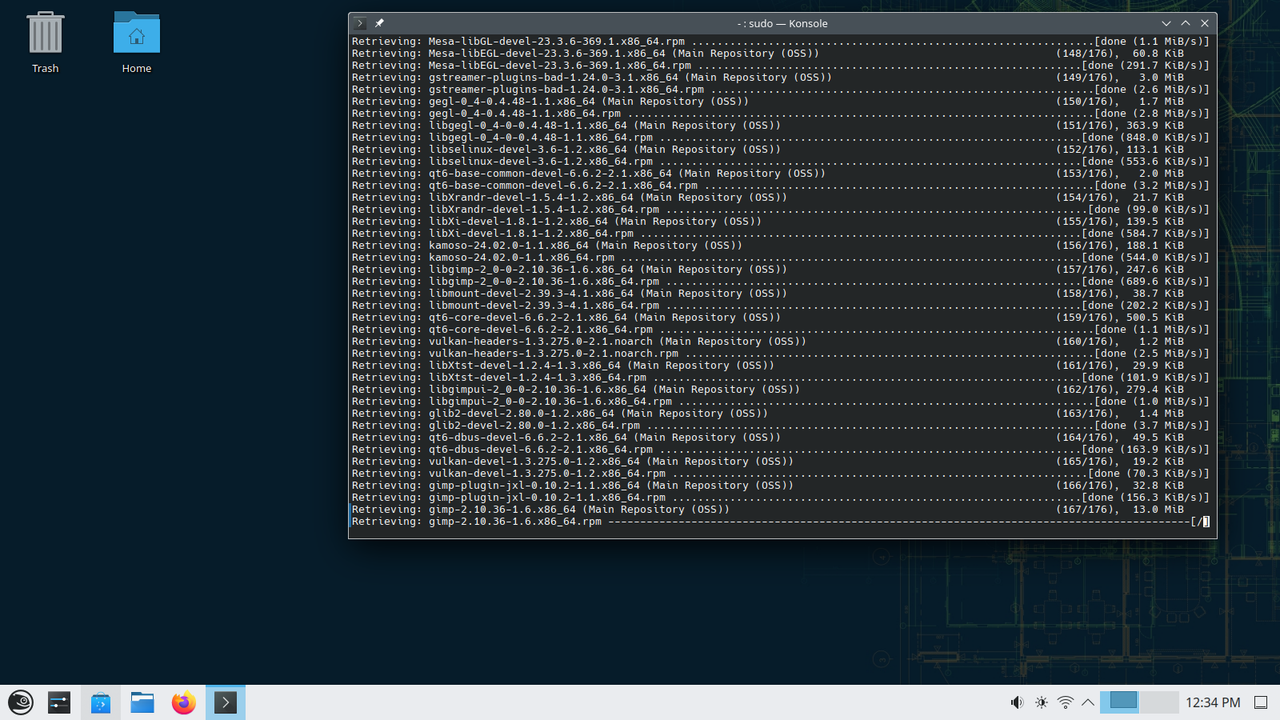Click the gimp-plugin-jxl-0.10.2-1.1.x86_64.rpm line
This screenshot has width=1280, height=720.
780,497
